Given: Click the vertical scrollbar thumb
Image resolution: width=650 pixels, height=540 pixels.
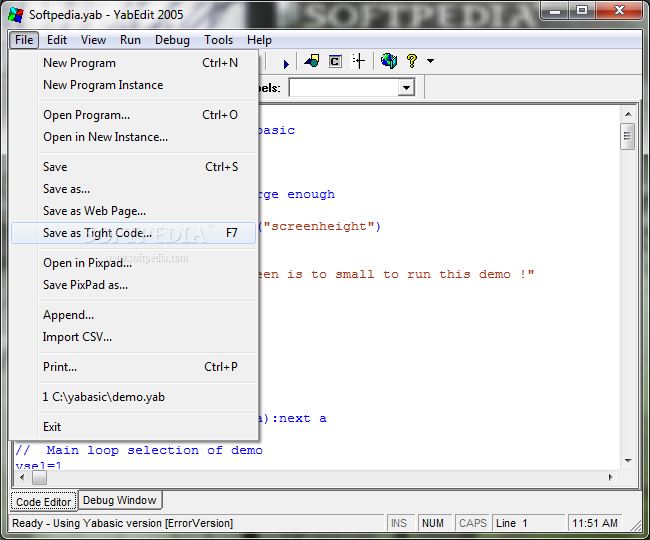Looking at the screenshot, I should click(628, 136).
